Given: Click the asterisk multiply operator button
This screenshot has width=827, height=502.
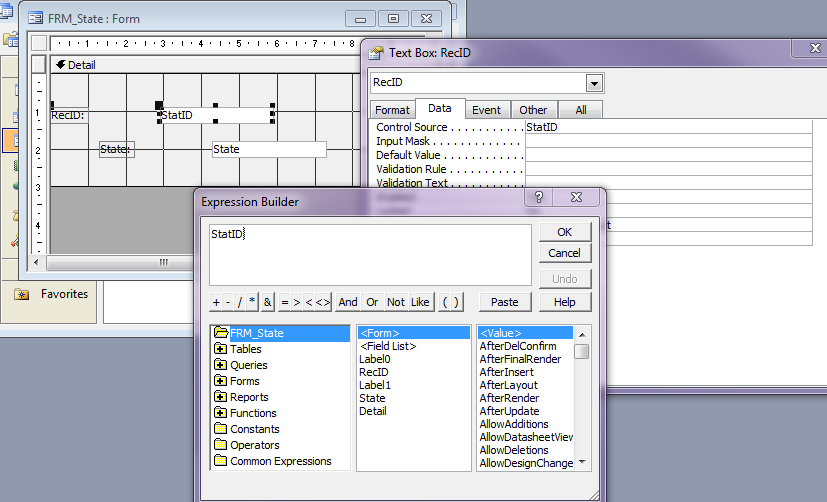Looking at the screenshot, I should [x=253, y=302].
